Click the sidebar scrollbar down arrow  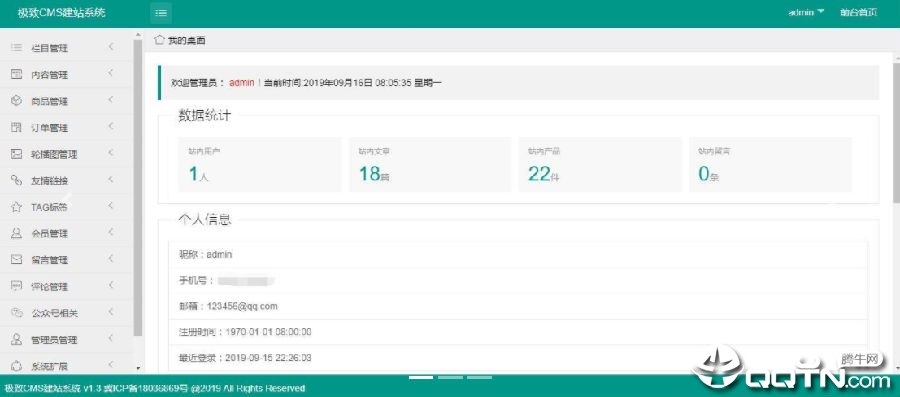(x=138, y=368)
